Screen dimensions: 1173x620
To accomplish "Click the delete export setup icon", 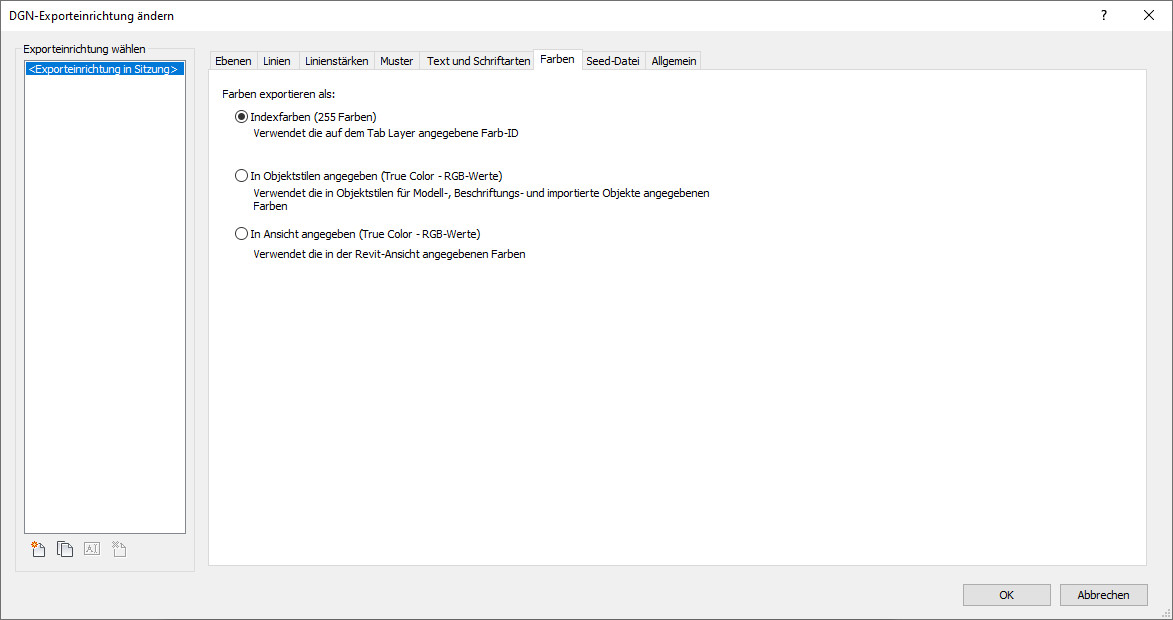I will [x=118, y=549].
